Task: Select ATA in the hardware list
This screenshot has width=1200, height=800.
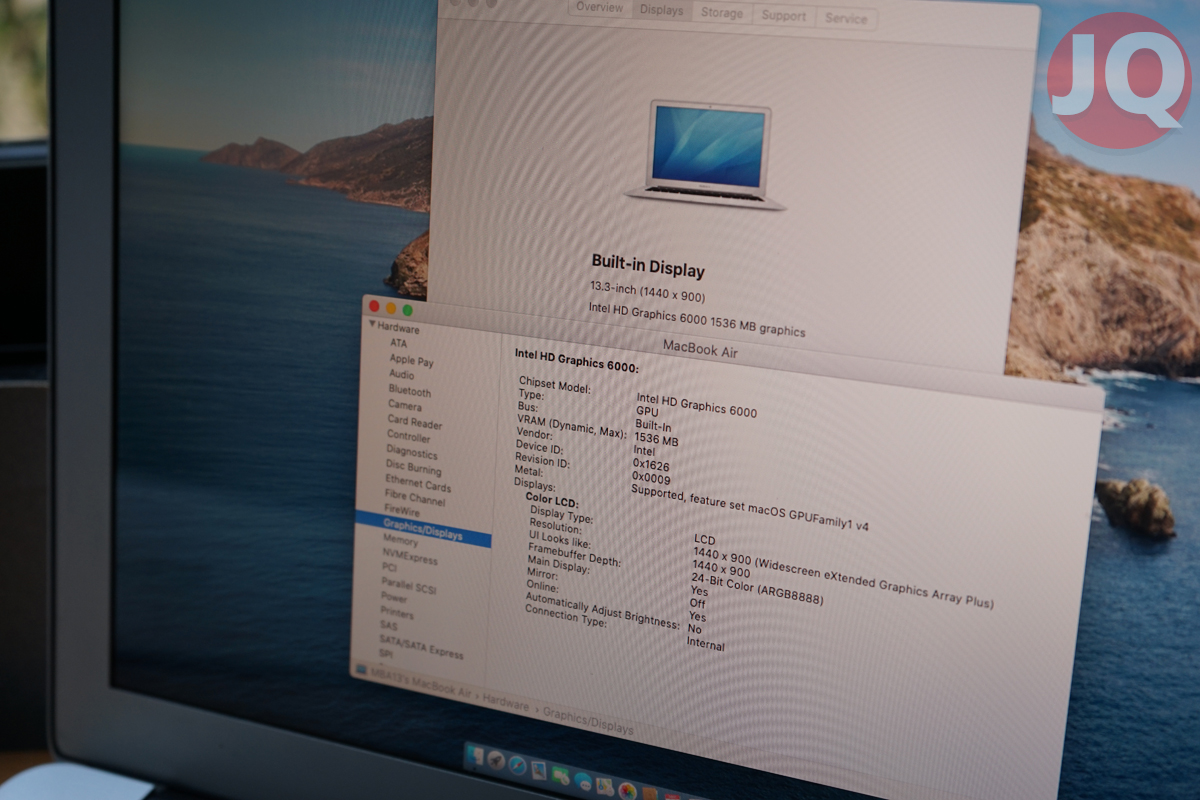Action: tap(399, 343)
